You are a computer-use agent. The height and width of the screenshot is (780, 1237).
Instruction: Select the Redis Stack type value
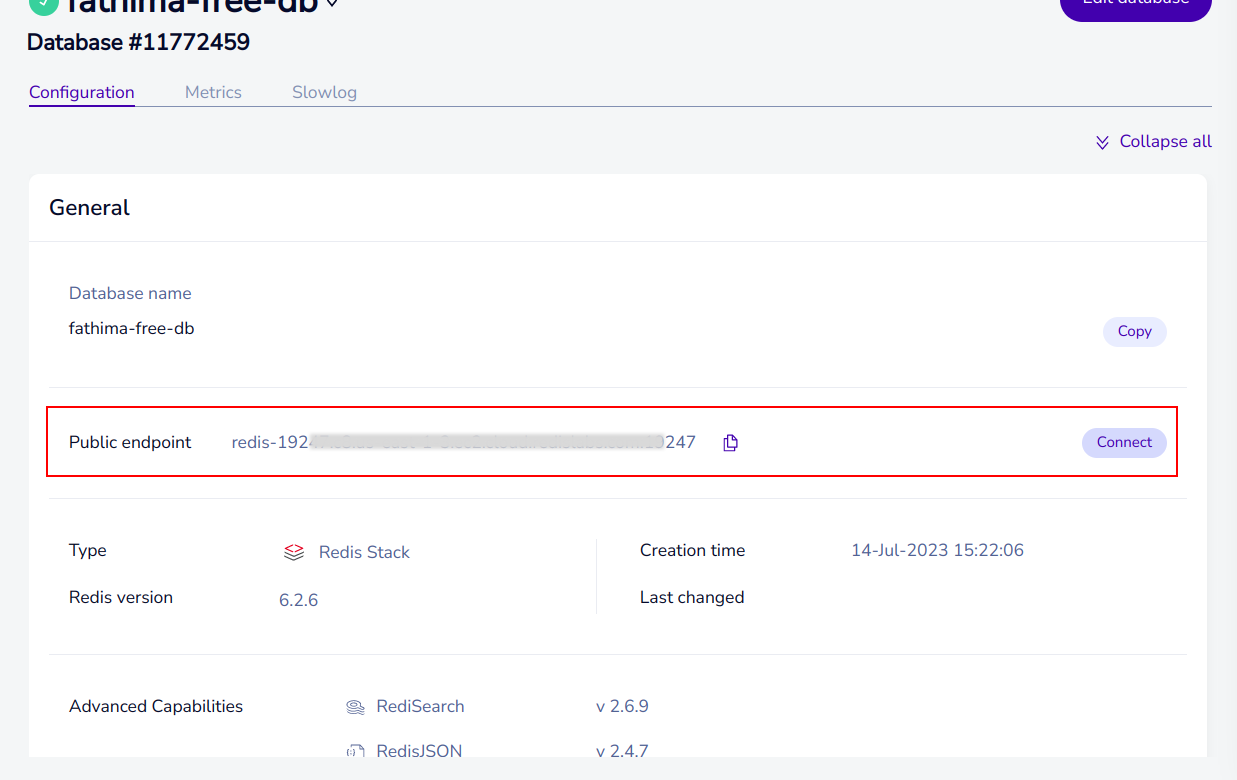tap(364, 552)
